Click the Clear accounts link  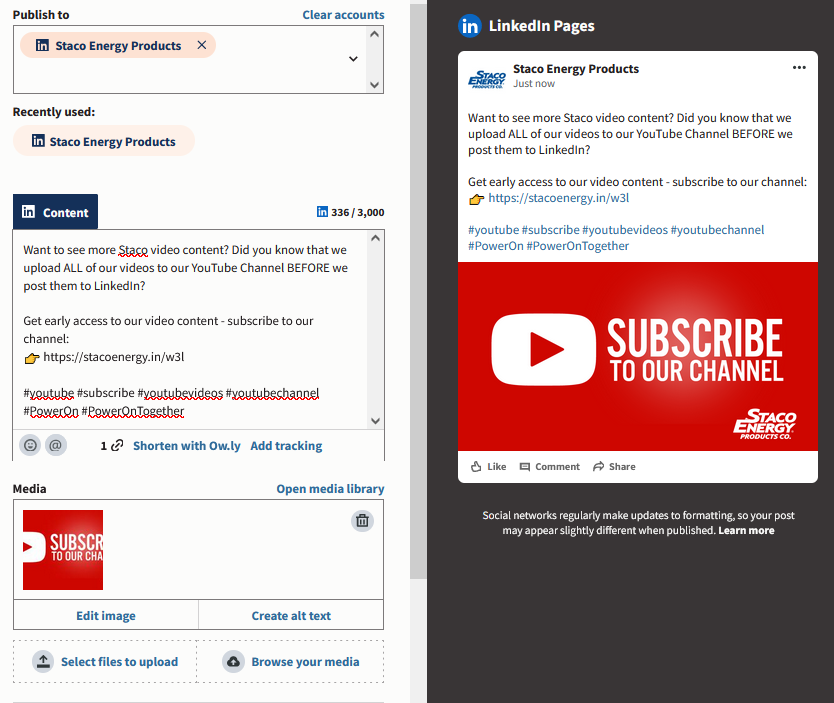click(343, 15)
